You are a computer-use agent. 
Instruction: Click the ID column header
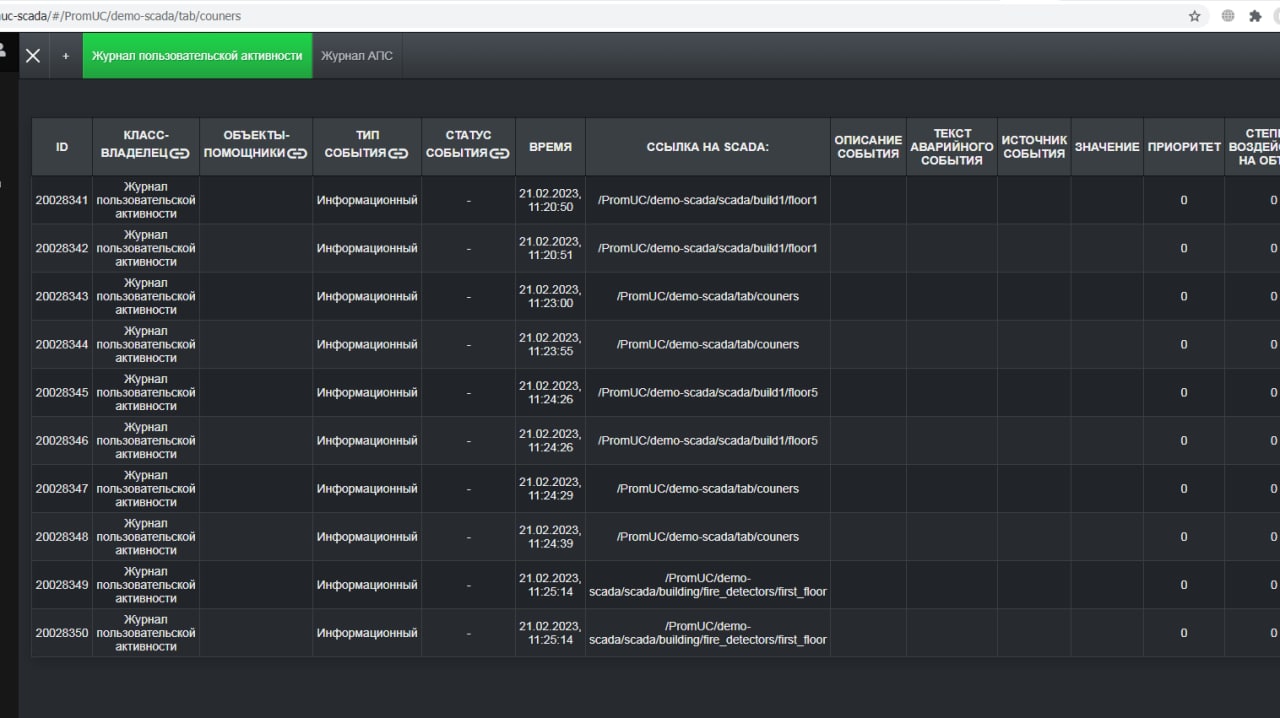point(62,146)
